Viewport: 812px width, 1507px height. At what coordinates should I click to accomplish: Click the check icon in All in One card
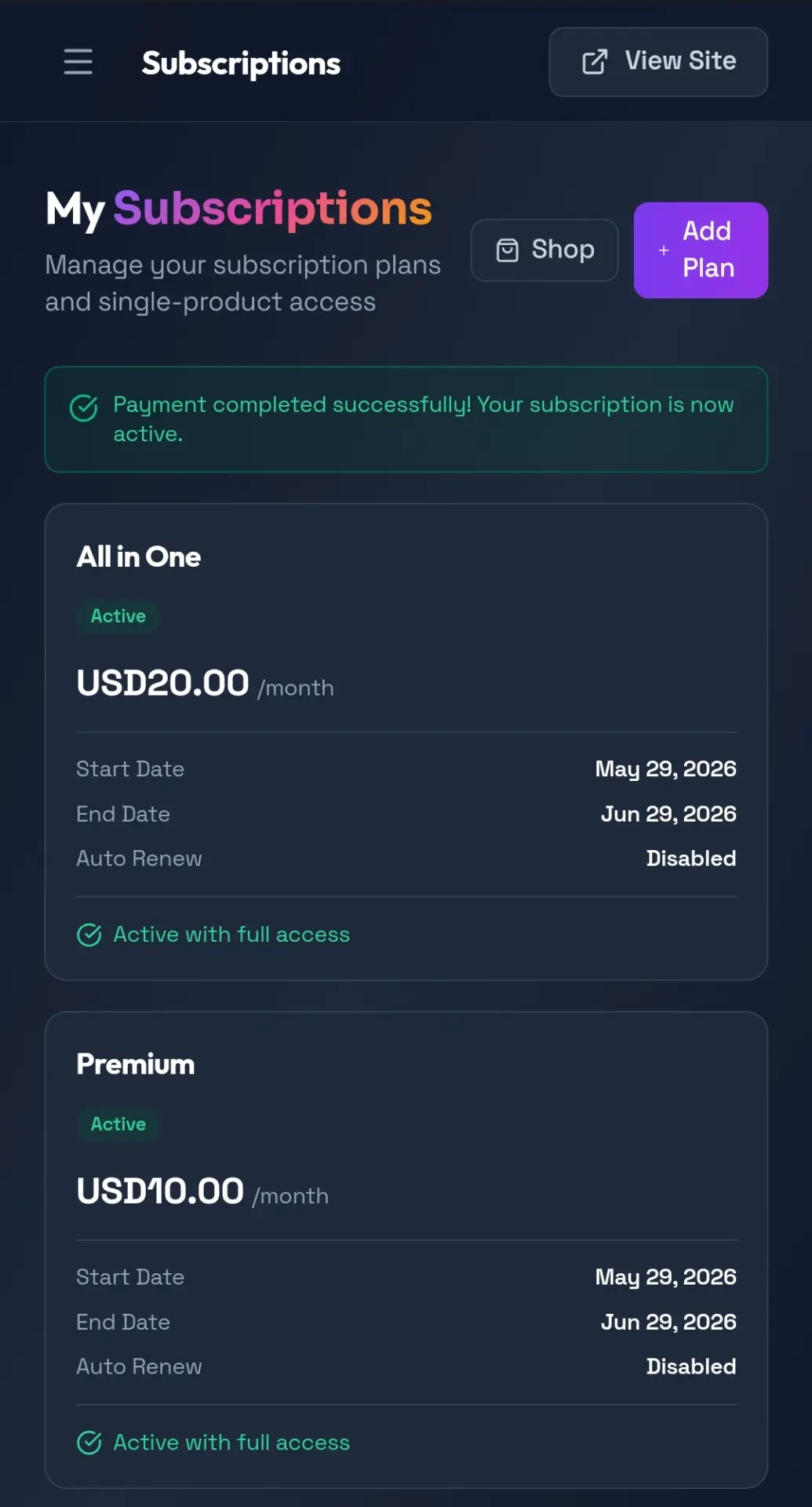coord(89,935)
